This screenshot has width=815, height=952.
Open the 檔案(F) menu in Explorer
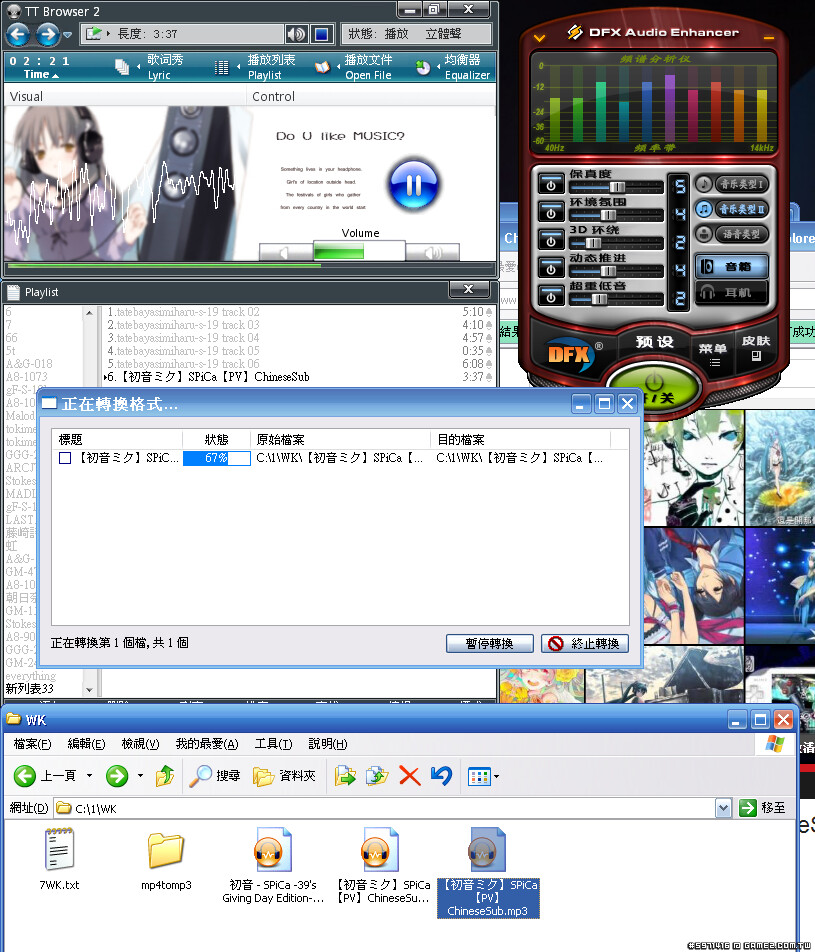tap(31, 744)
